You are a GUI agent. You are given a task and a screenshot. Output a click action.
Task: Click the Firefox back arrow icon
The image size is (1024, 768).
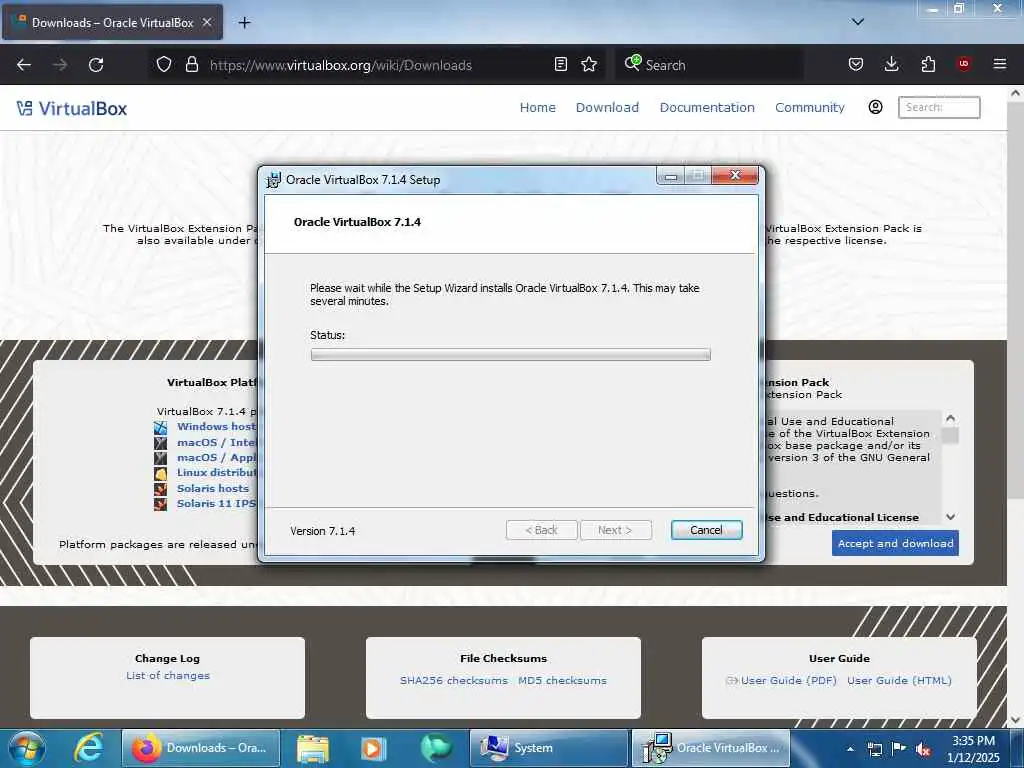tap(24, 65)
